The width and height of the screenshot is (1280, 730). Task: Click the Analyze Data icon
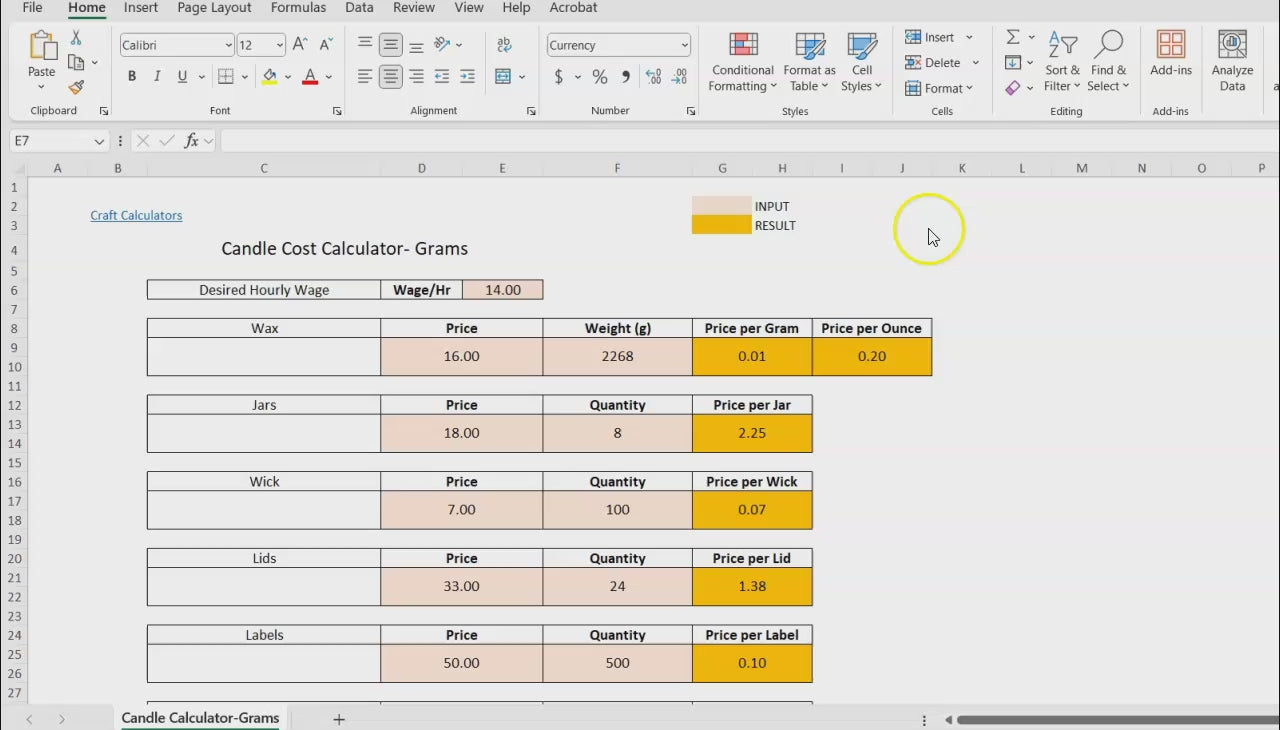click(x=1232, y=62)
